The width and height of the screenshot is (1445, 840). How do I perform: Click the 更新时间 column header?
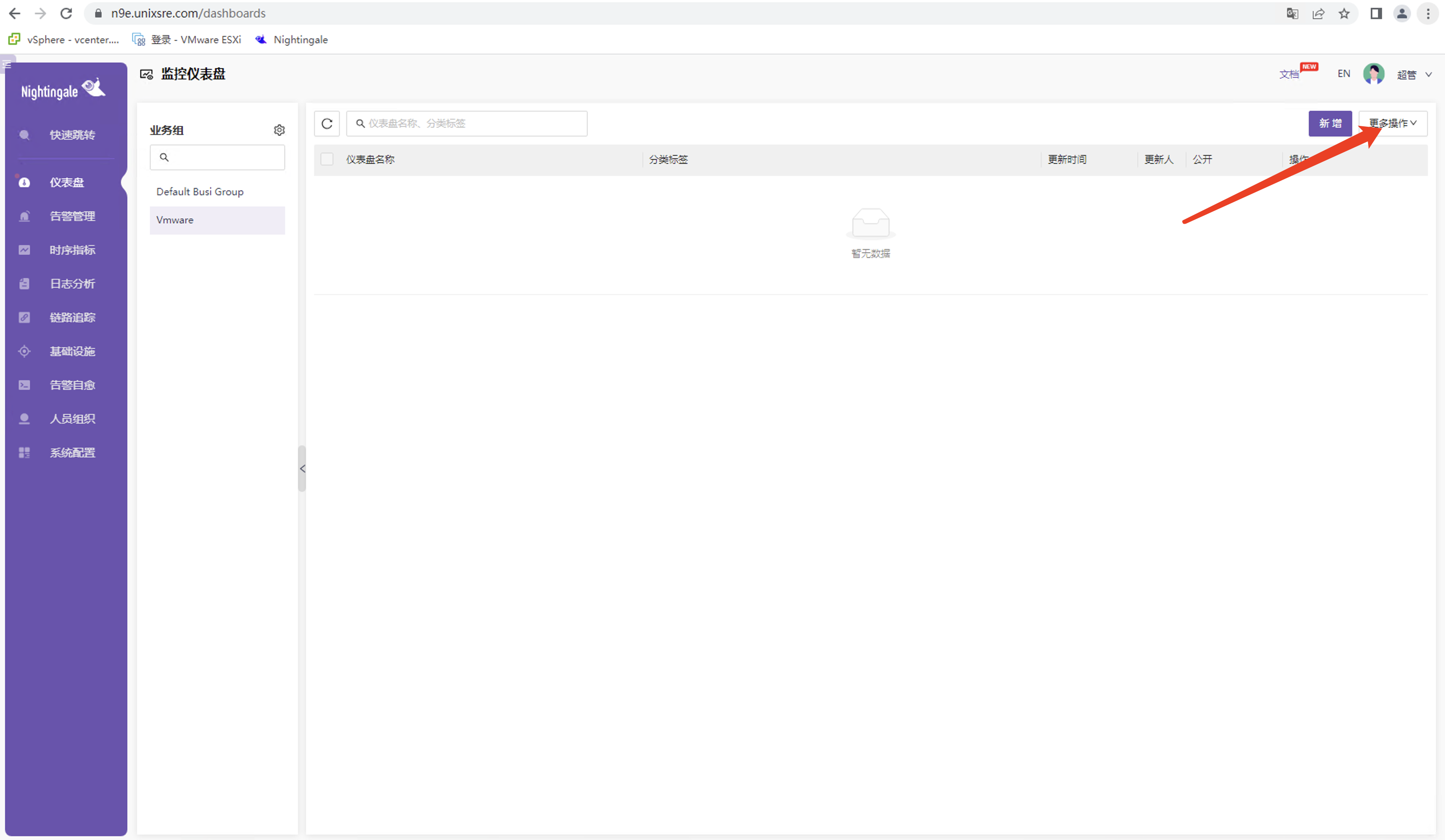[1067, 159]
